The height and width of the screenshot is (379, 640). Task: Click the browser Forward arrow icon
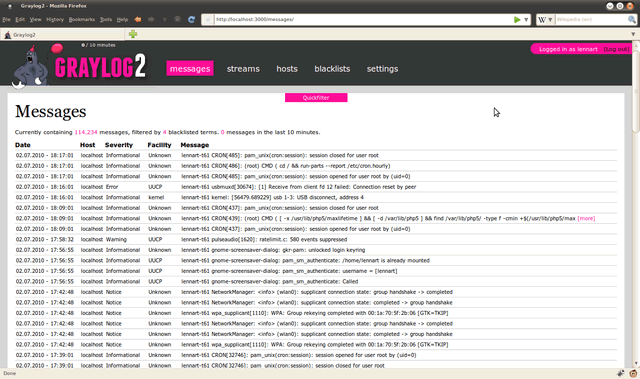[151, 19]
